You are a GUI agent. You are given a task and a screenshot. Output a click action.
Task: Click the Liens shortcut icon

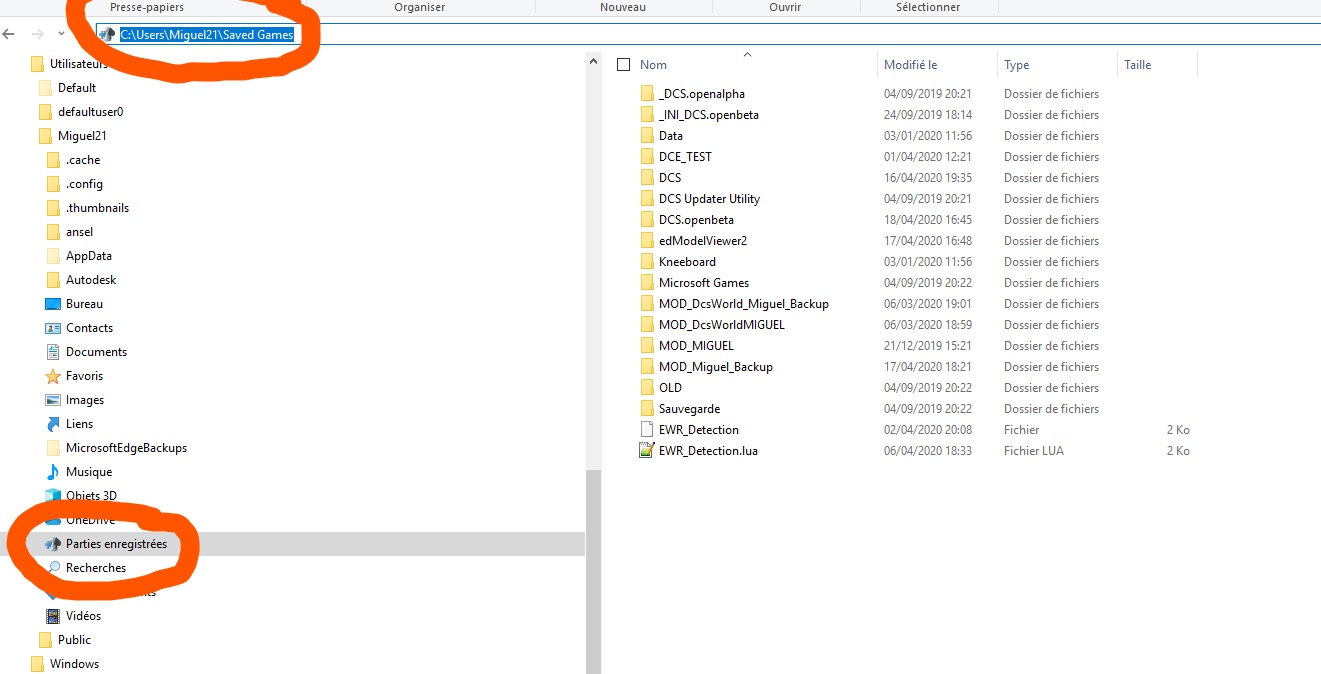point(53,424)
